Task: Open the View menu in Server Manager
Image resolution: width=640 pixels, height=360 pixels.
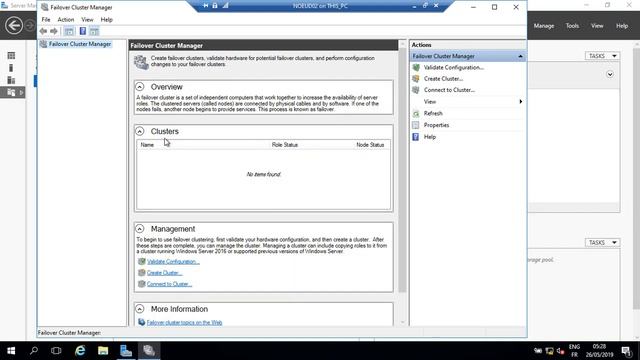Action: pos(597,26)
